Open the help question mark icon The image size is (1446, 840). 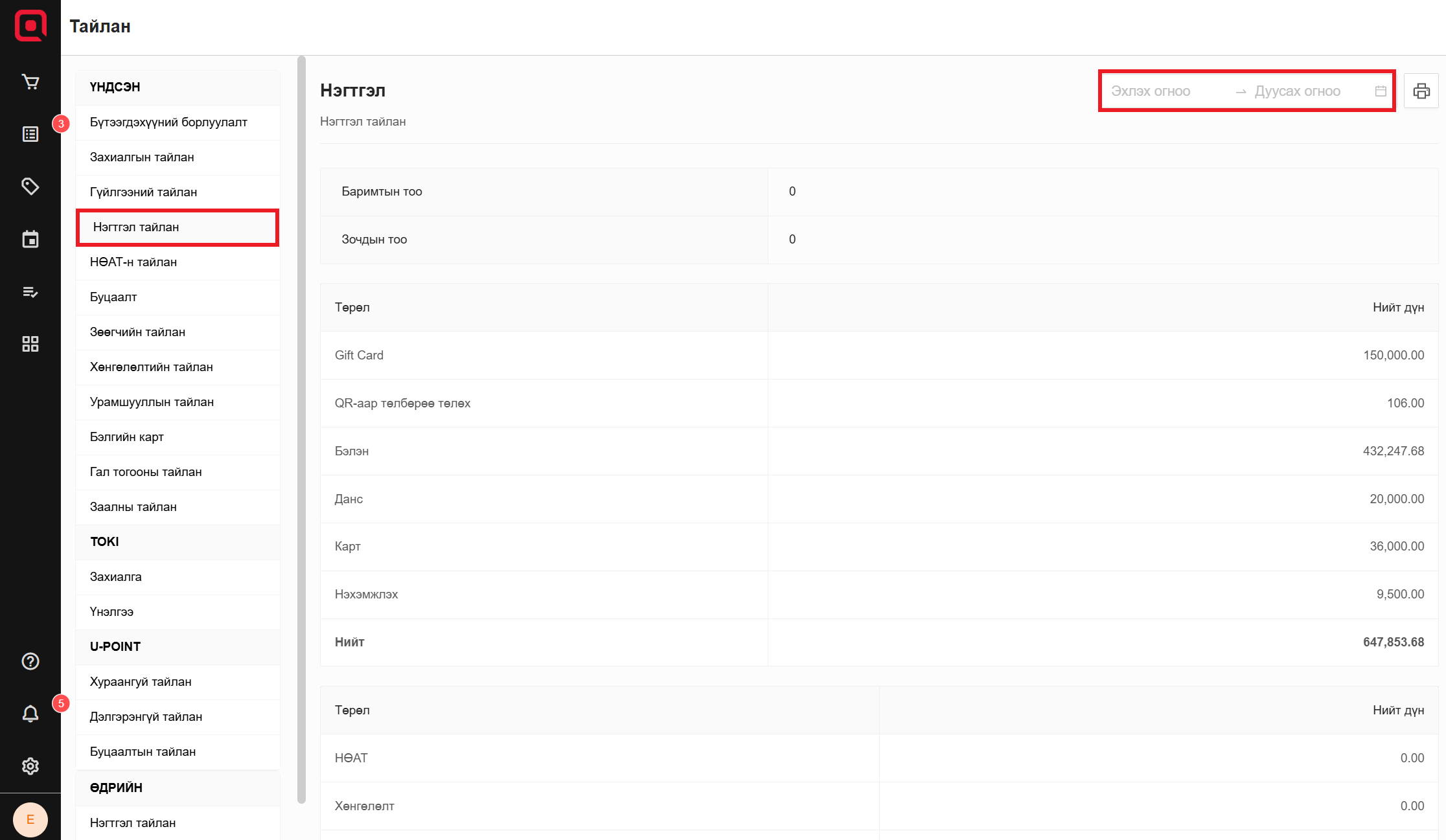pos(30,661)
